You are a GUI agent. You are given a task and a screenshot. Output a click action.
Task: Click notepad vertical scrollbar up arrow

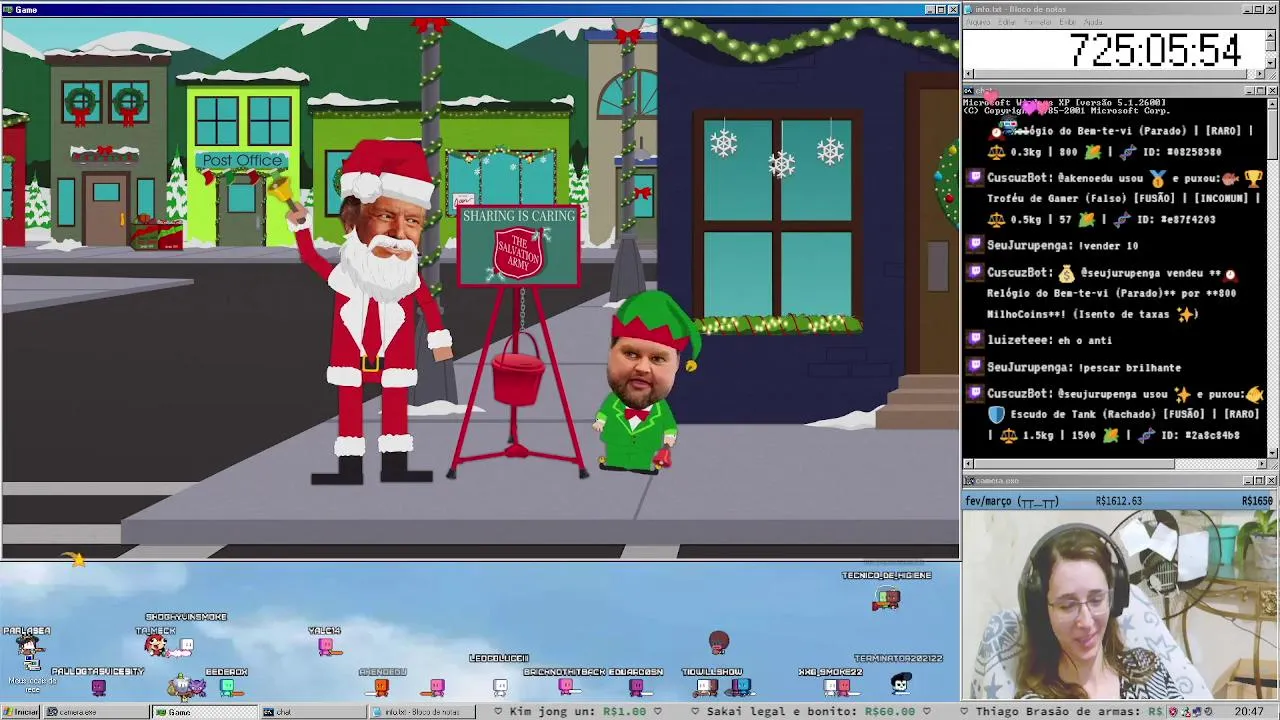pos(1272,34)
